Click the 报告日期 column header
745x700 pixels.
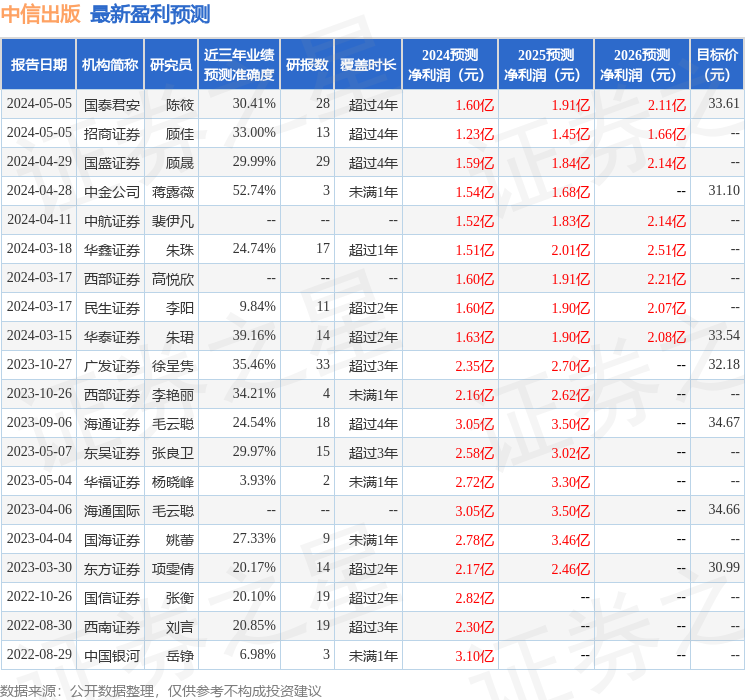pos(38,64)
